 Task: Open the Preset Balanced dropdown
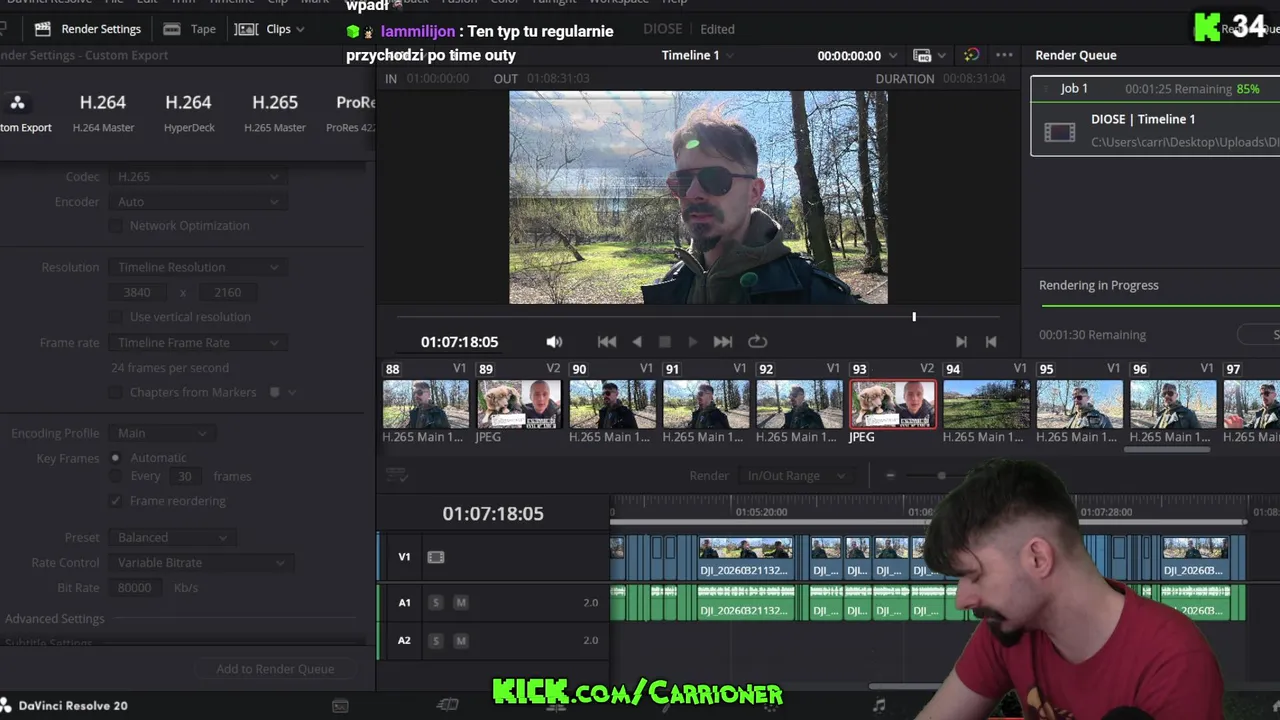[171, 537]
